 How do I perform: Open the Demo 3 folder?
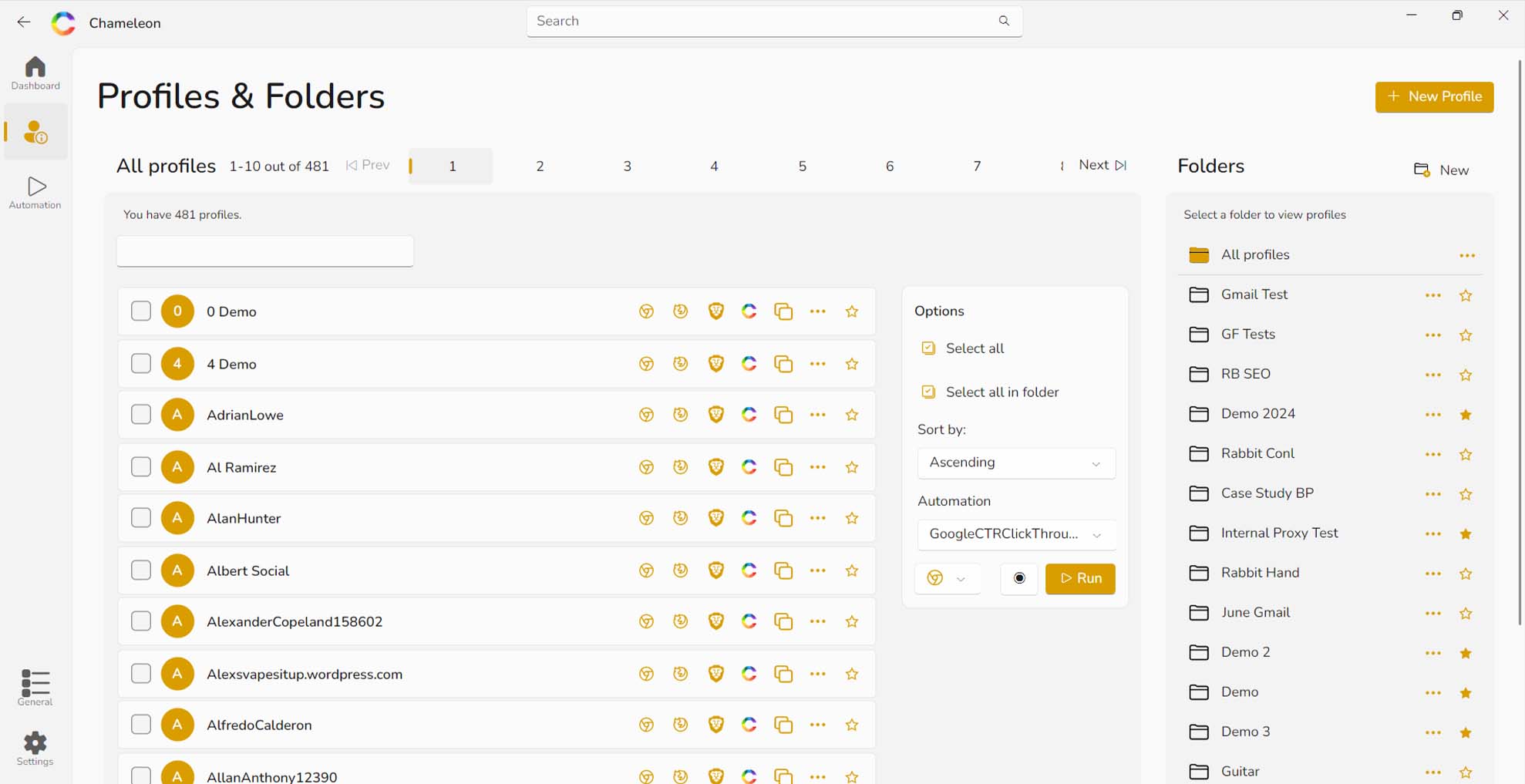1246,732
